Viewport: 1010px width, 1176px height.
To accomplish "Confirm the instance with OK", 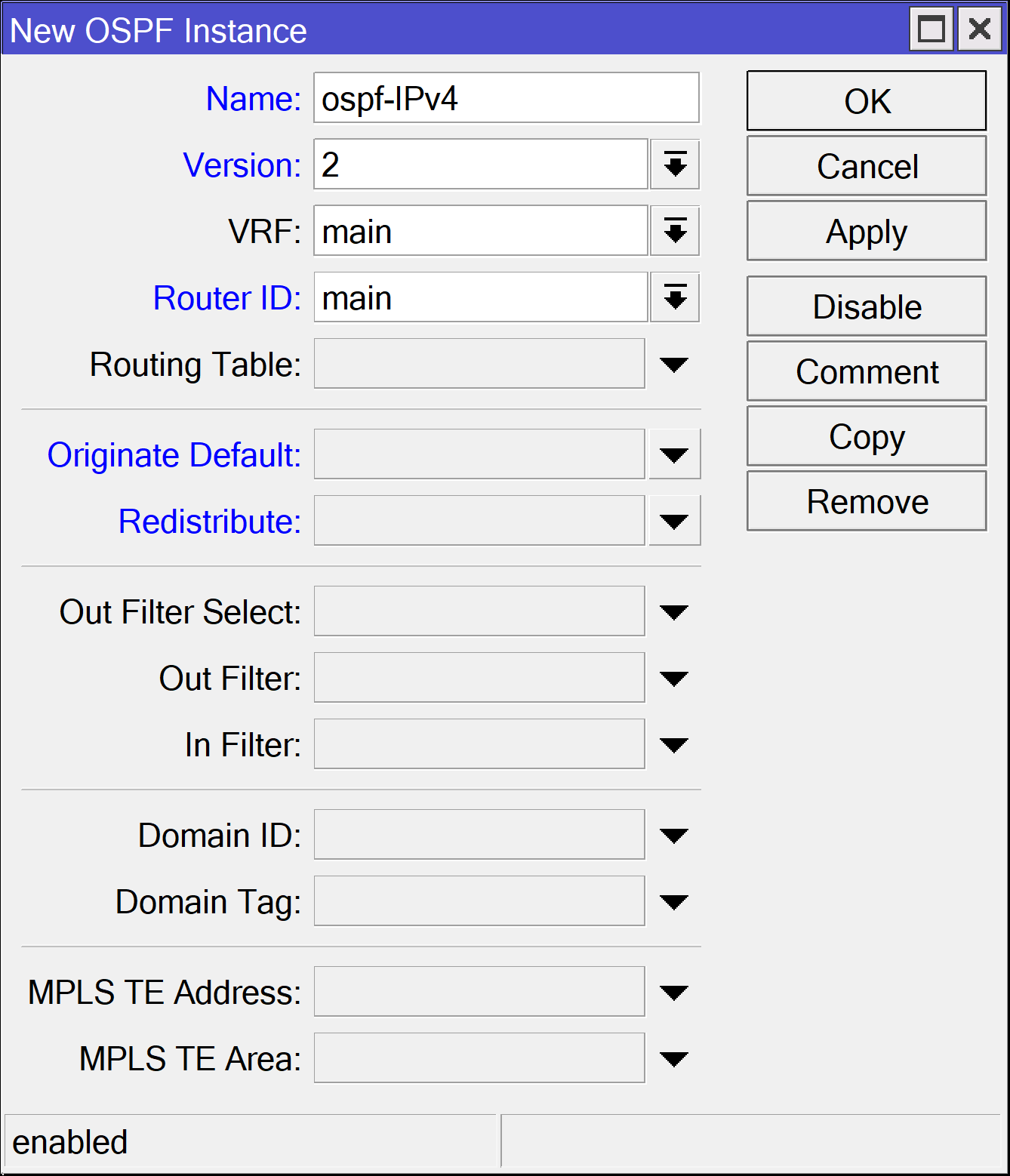I will click(x=866, y=100).
